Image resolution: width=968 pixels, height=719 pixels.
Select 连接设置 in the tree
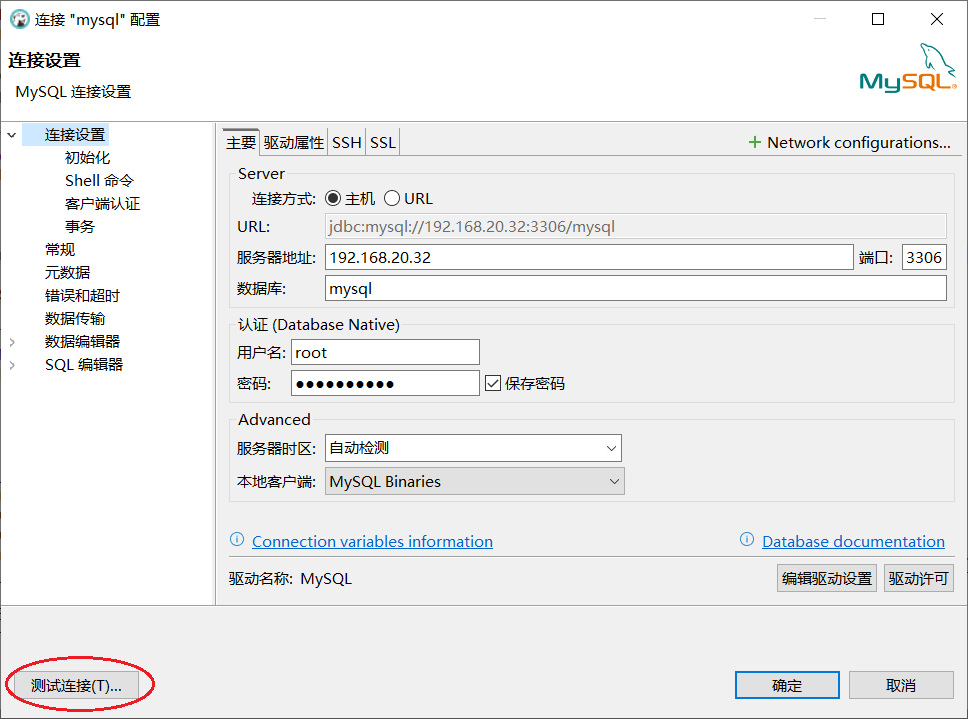(75, 135)
